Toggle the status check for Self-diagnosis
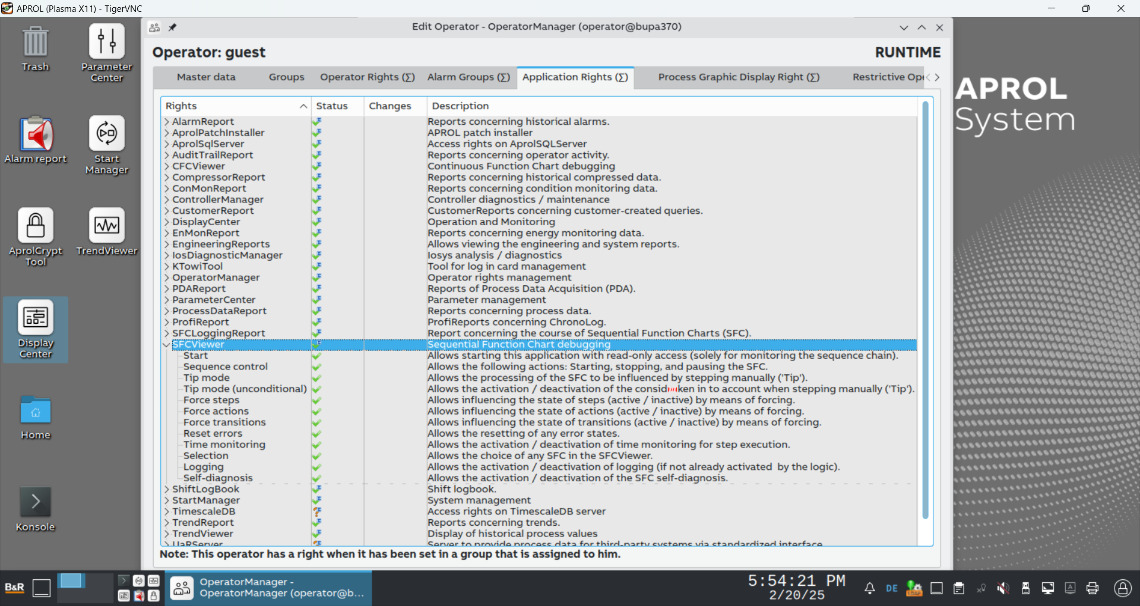The image size is (1140, 606). tap(316, 478)
